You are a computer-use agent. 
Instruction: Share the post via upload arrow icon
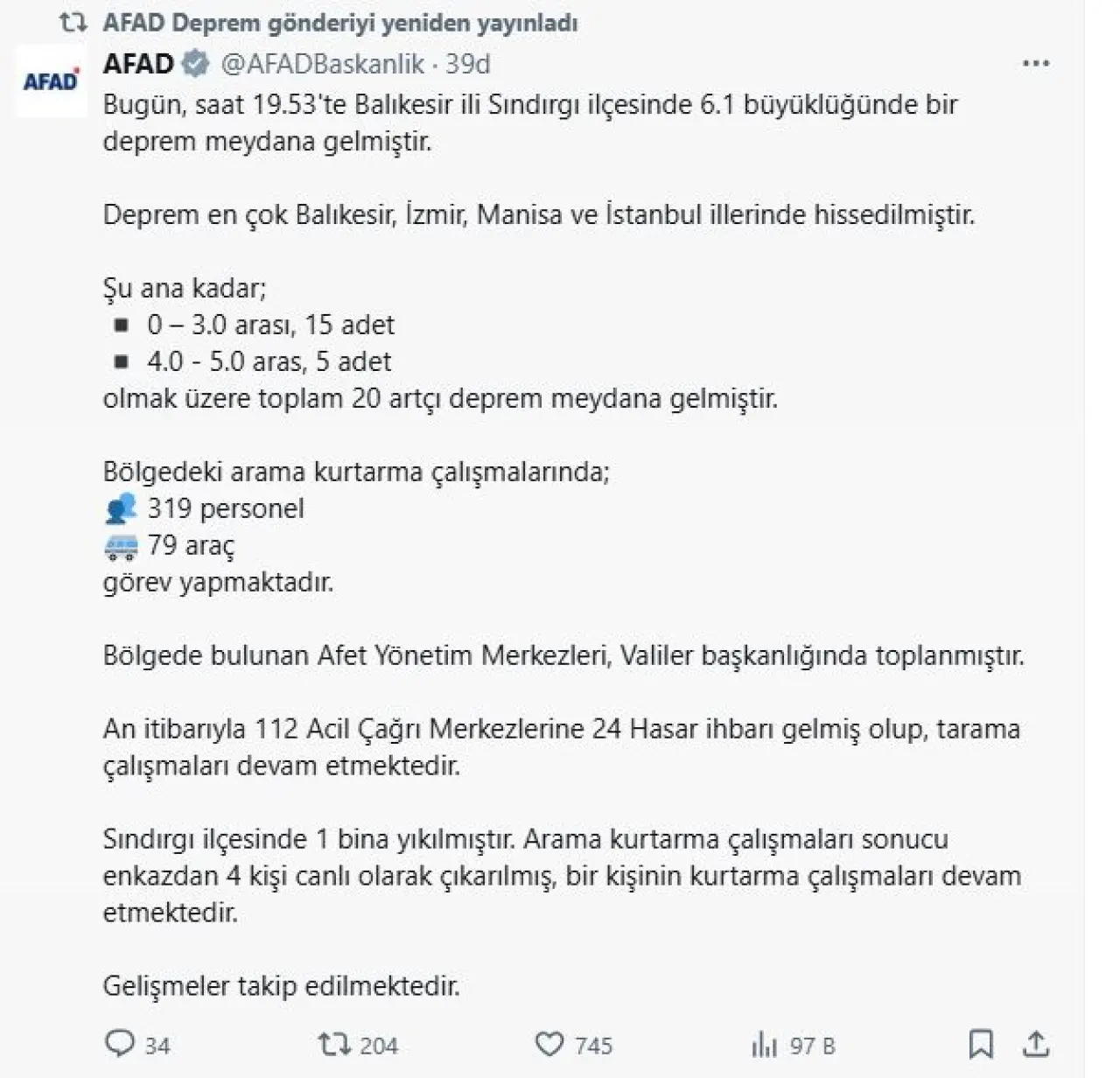pos(1036,1043)
